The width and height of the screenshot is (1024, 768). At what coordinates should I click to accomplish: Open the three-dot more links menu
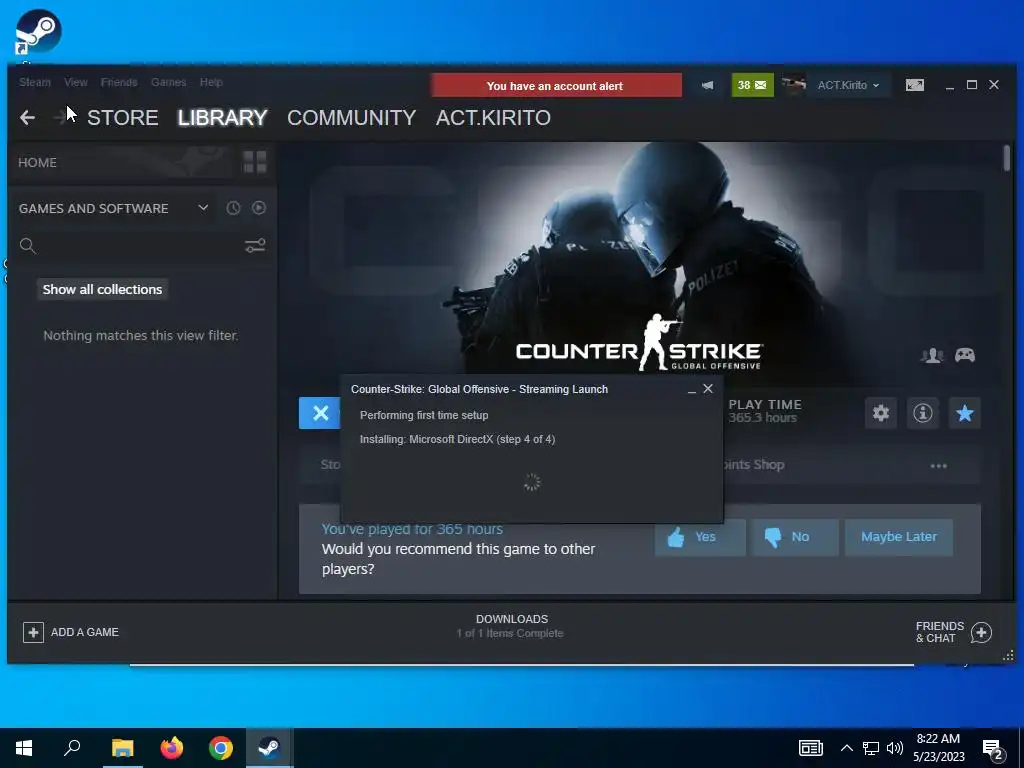[938, 466]
